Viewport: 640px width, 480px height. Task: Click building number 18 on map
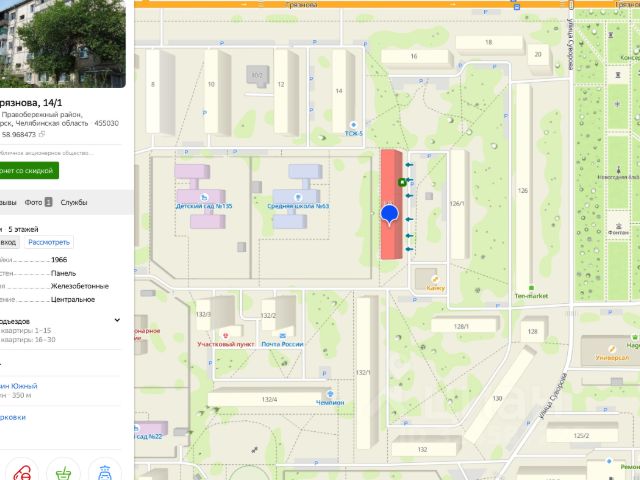click(x=489, y=42)
